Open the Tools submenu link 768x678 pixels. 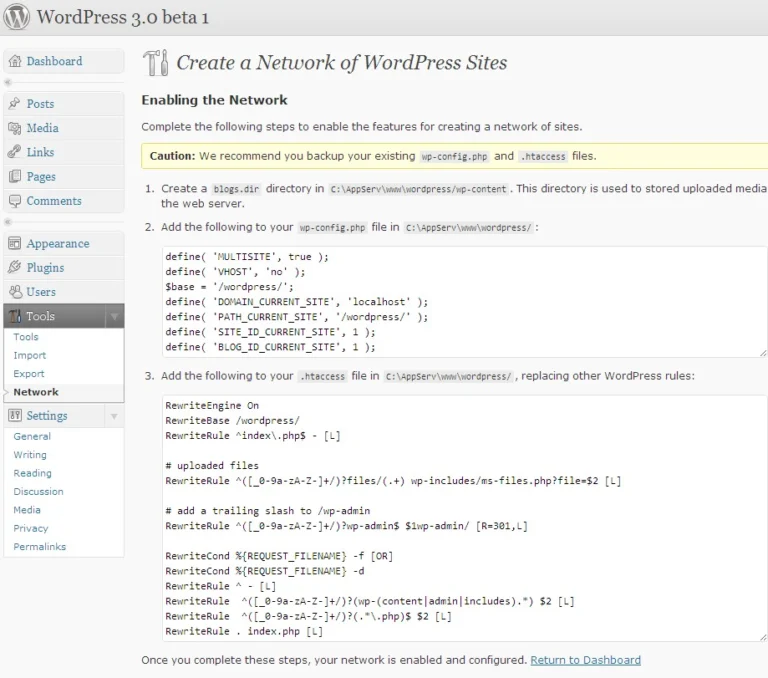click(26, 337)
